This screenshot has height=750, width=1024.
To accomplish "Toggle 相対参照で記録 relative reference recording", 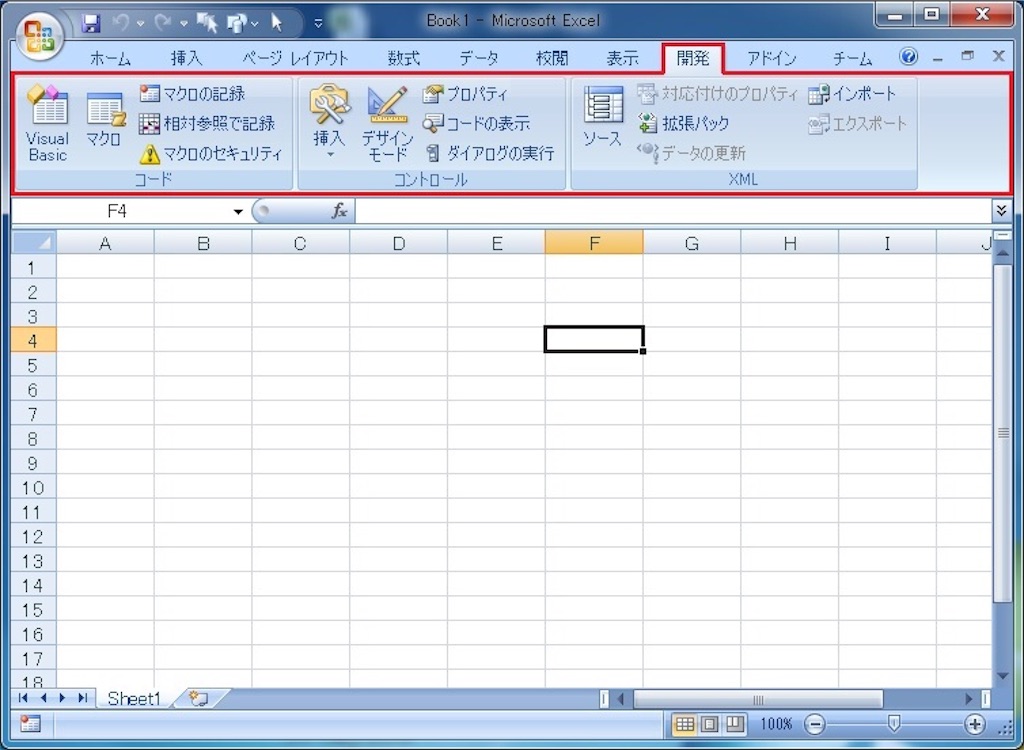I will click(206, 123).
